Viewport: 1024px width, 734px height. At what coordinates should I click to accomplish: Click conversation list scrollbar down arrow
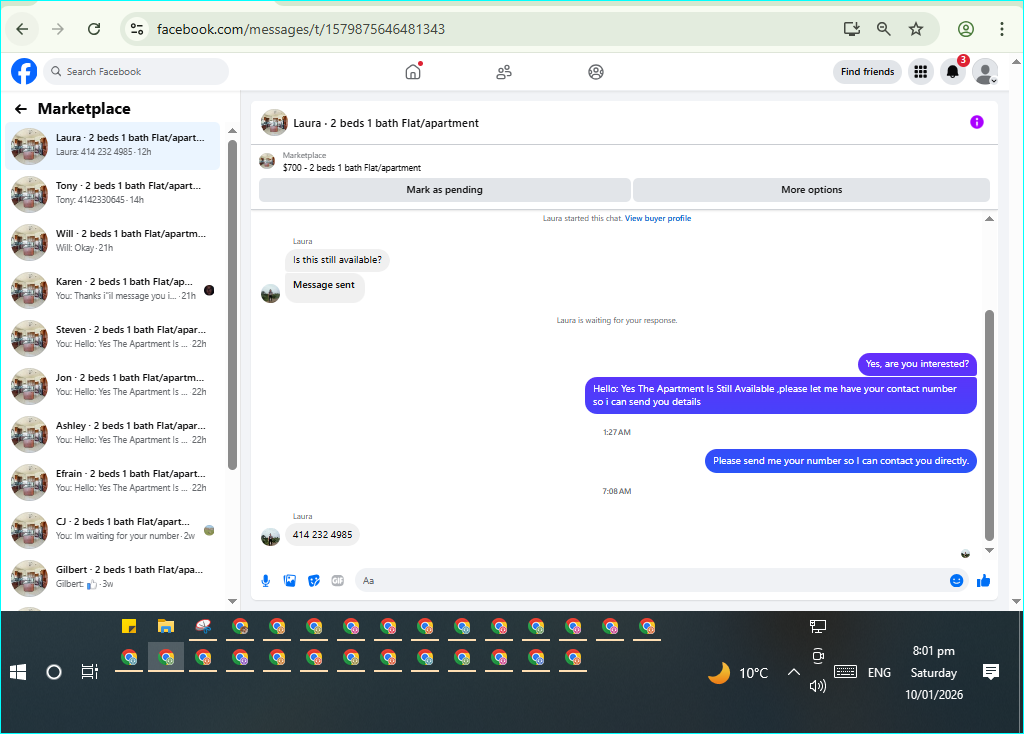[232, 601]
